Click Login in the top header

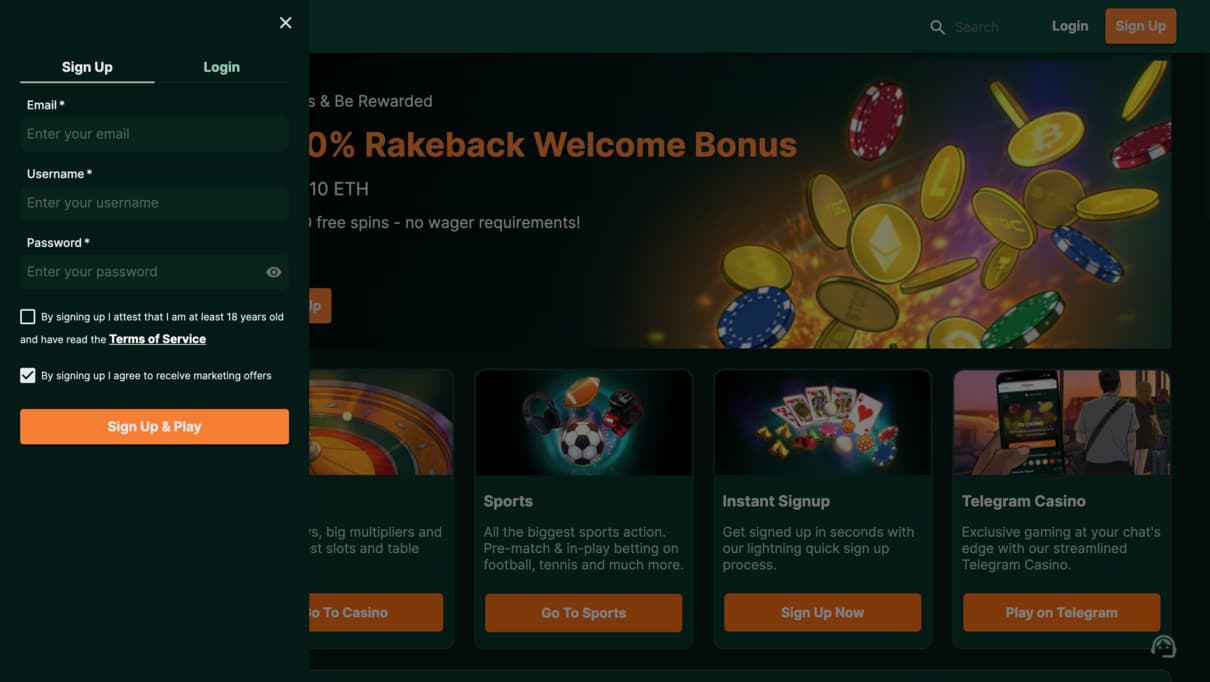[1069, 26]
